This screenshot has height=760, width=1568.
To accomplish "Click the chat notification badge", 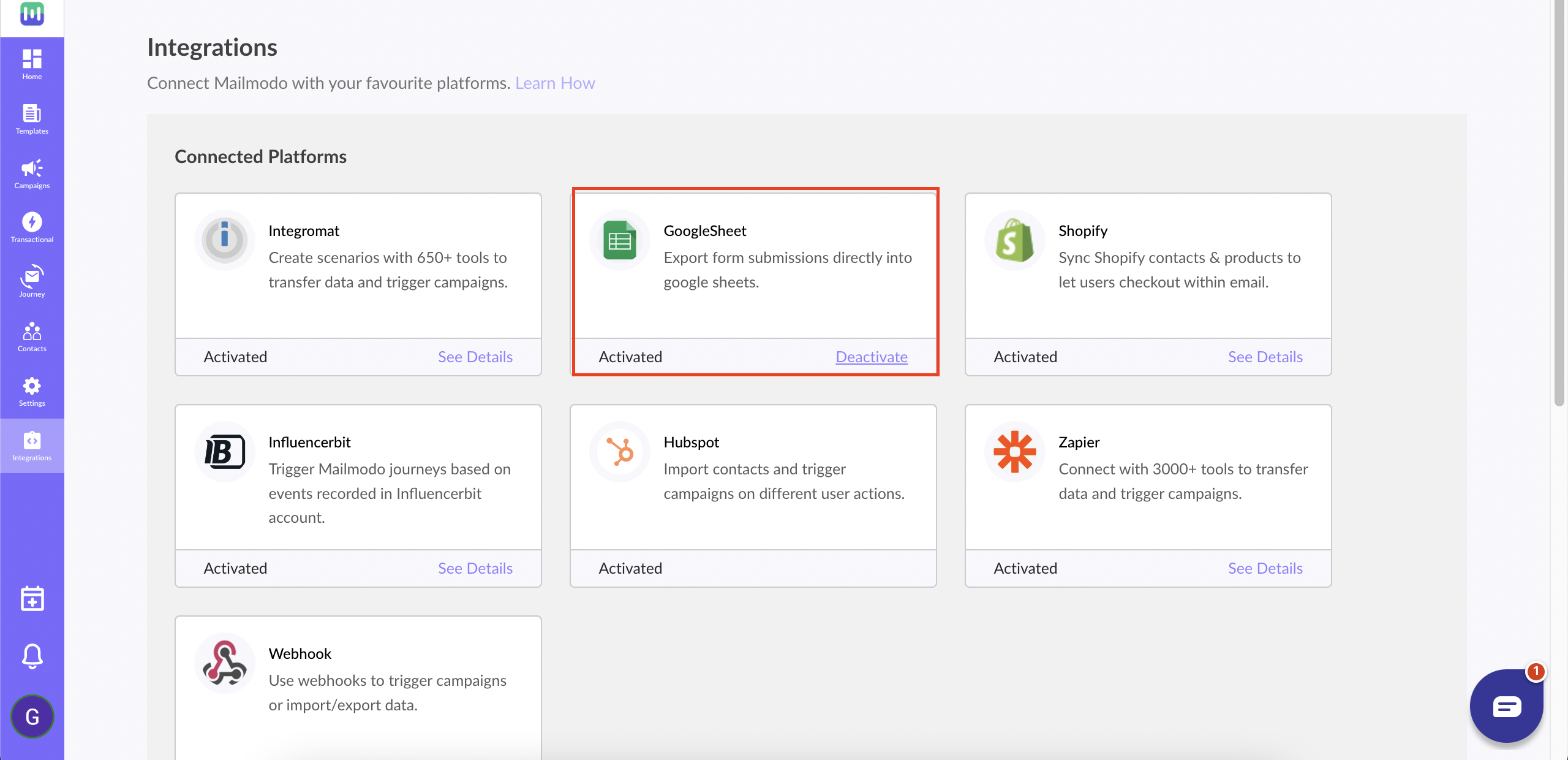I will tap(1536, 671).
